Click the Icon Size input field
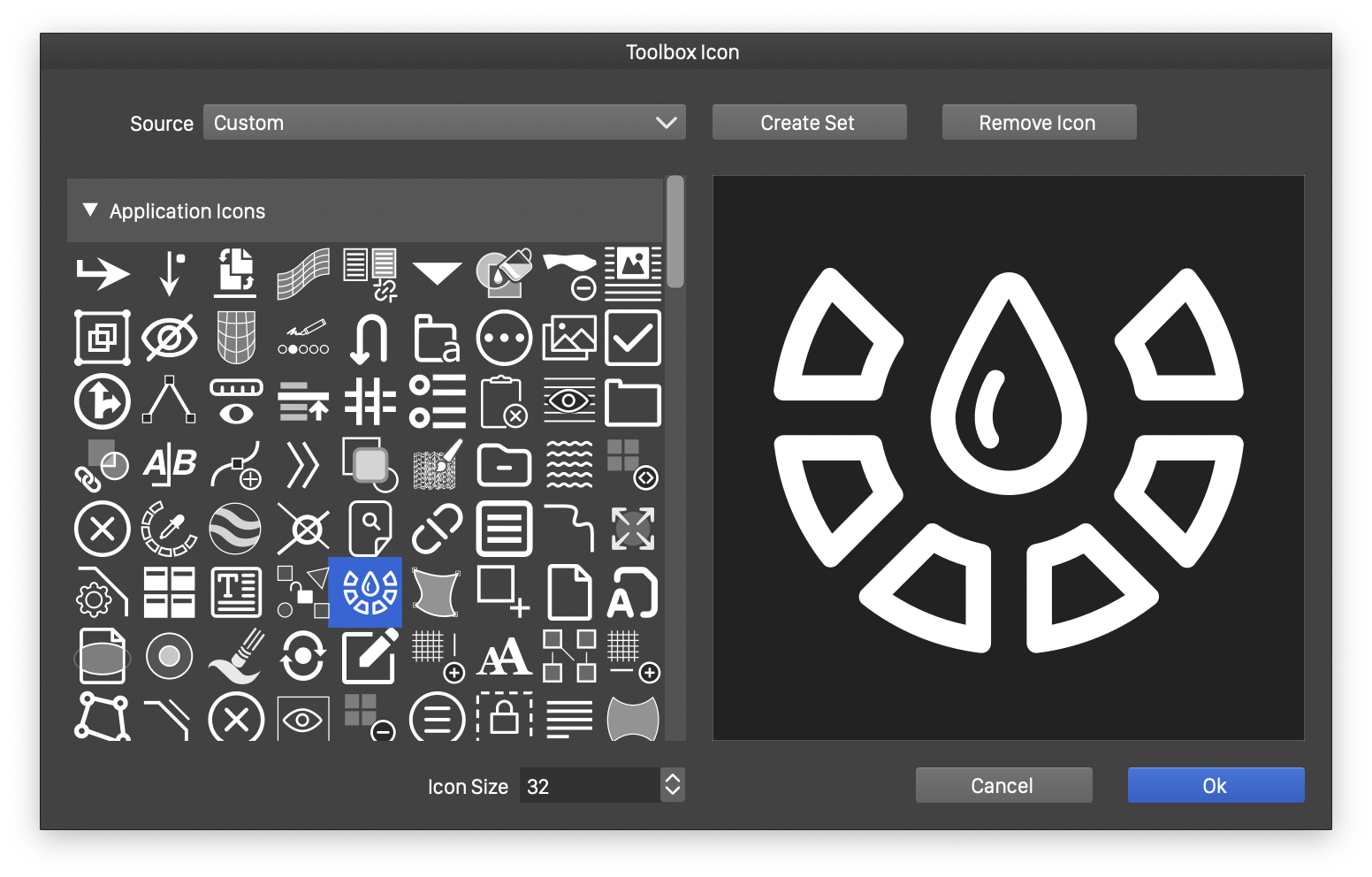Screen dimensions: 1372x877 [589, 786]
